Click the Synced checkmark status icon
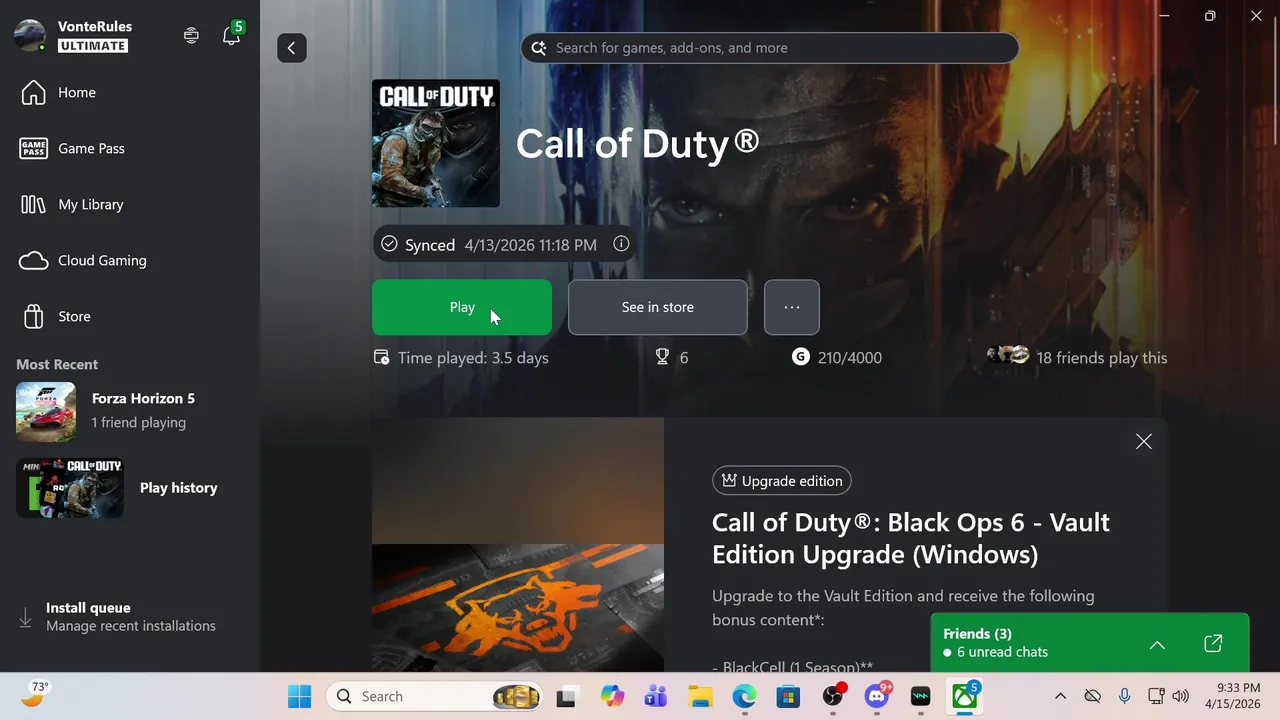Image resolution: width=1280 pixels, height=720 pixels. click(389, 244)
